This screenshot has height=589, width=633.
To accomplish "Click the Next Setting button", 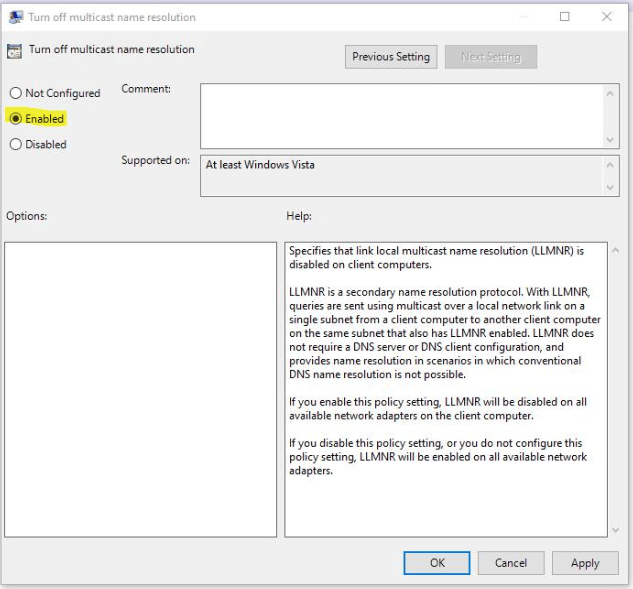I will point(490,57).
